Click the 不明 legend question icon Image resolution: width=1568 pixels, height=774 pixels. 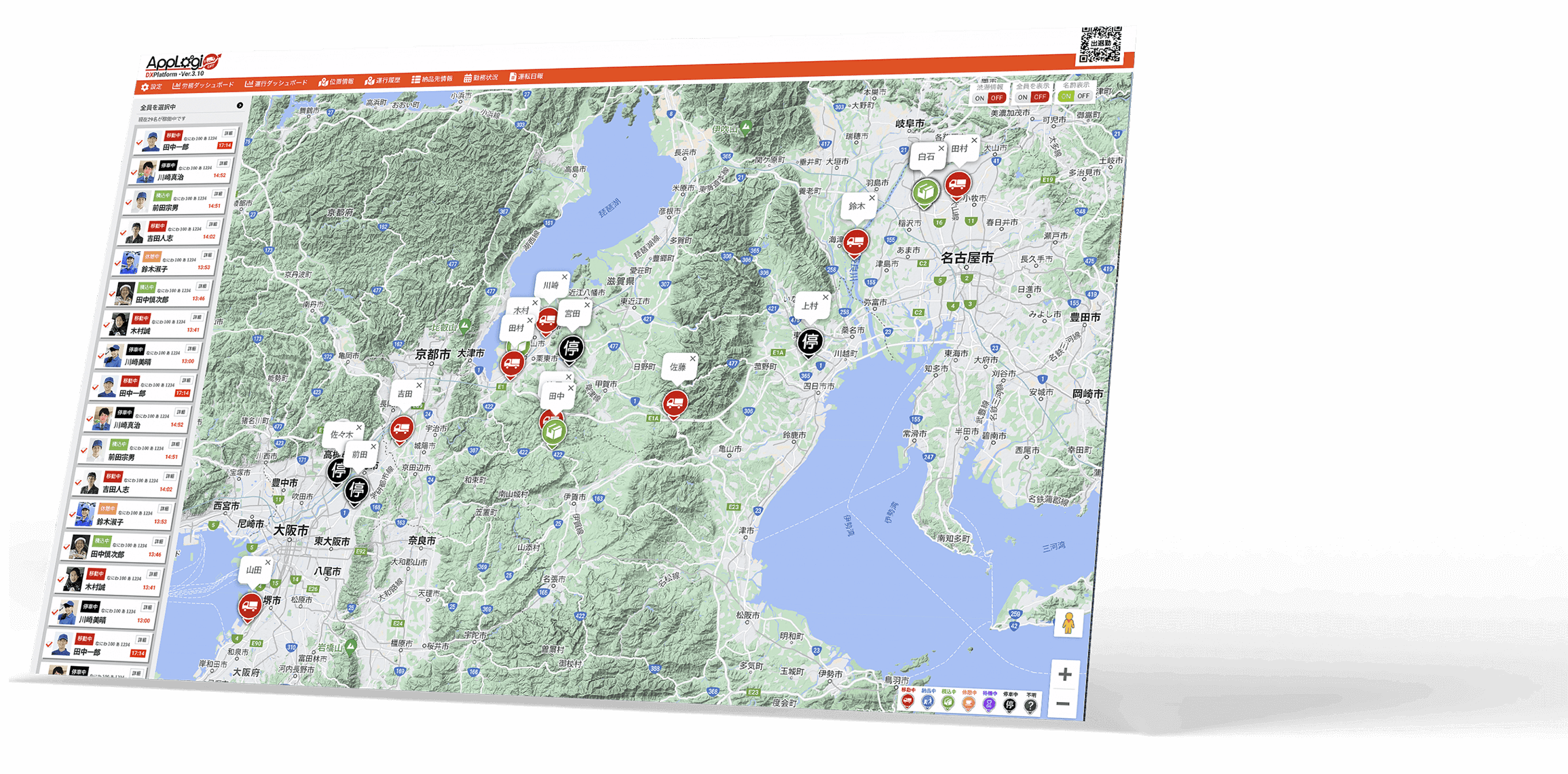[x=1030, y=706]
